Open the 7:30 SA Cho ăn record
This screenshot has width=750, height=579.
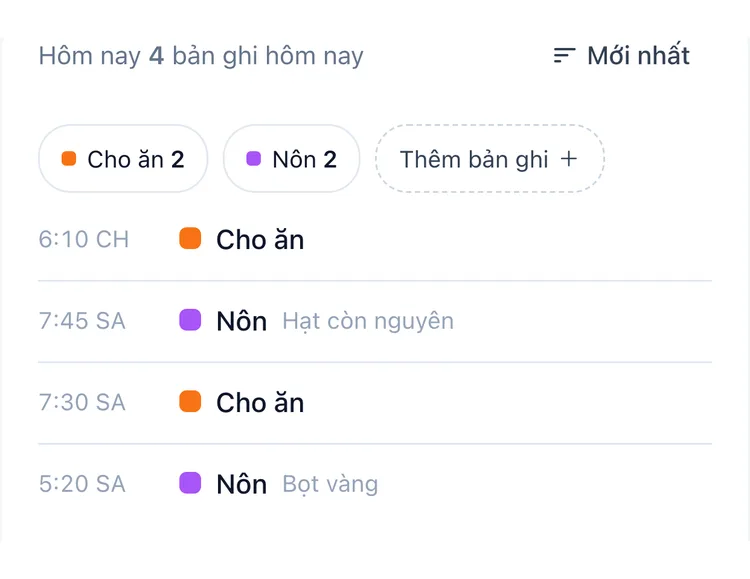[375, 402]
